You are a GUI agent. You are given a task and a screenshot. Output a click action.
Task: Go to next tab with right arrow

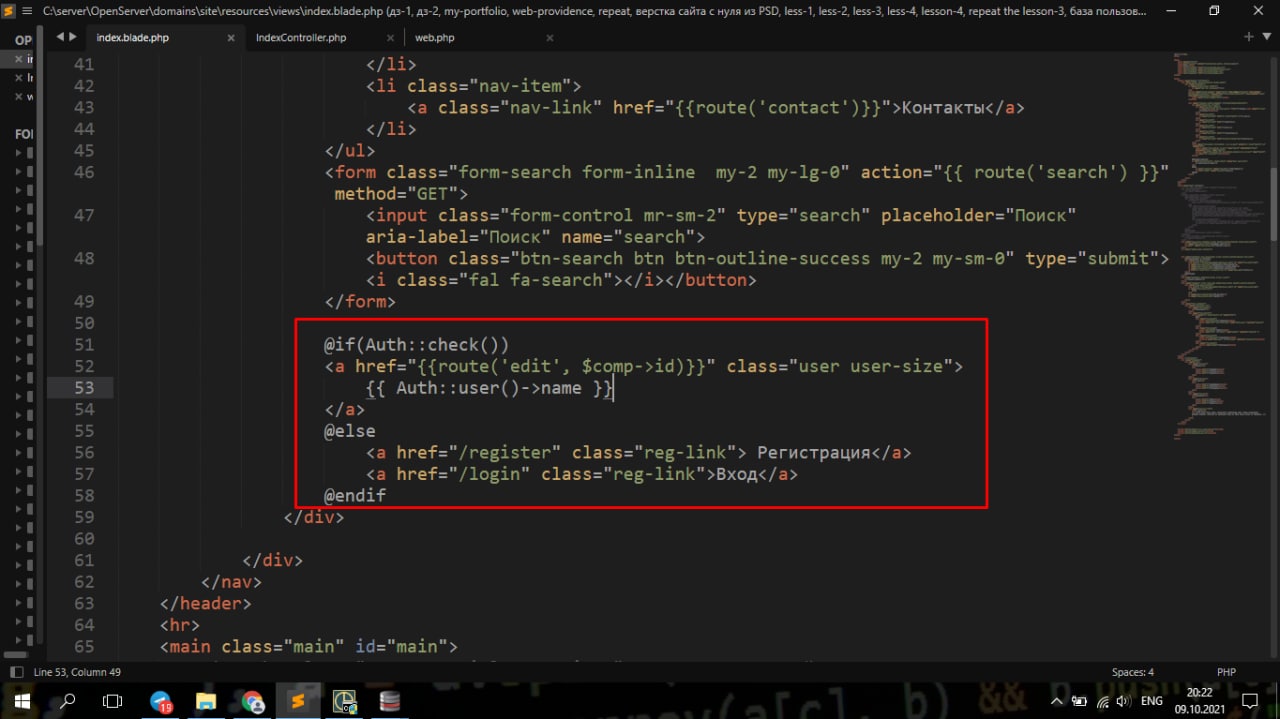73,37
